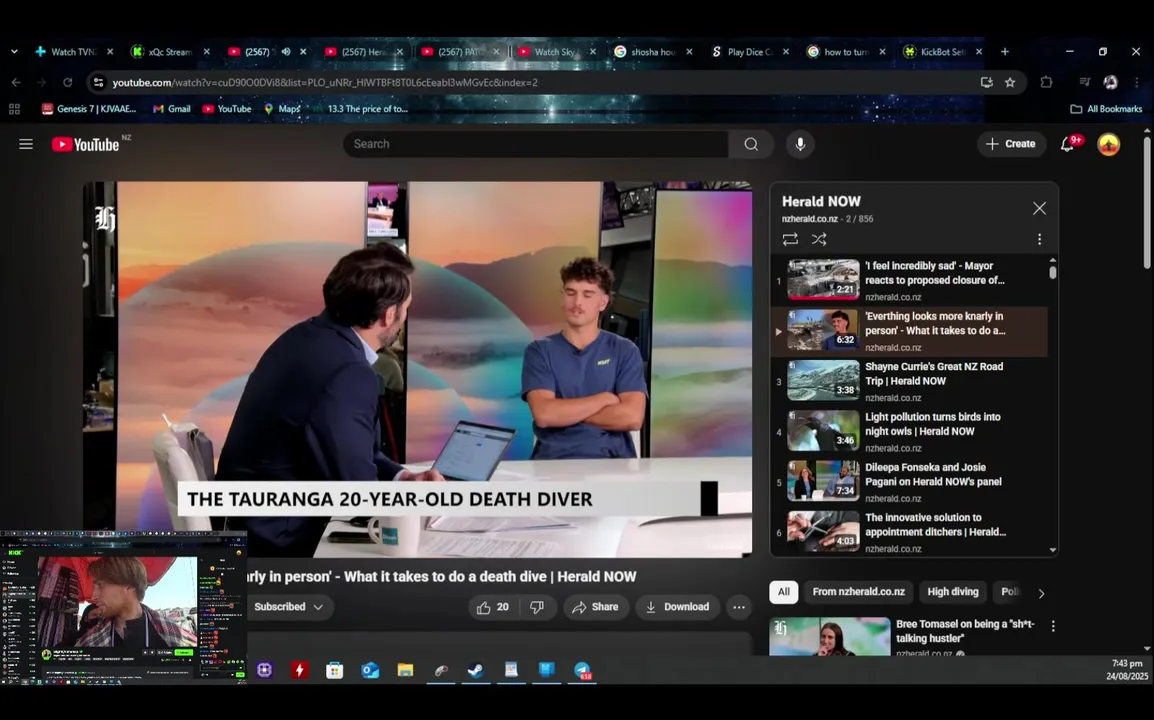Open Outlook from taskbar
Viewport: 1154px width, 720px height.
pyautogui.click(x=370, y=670)
